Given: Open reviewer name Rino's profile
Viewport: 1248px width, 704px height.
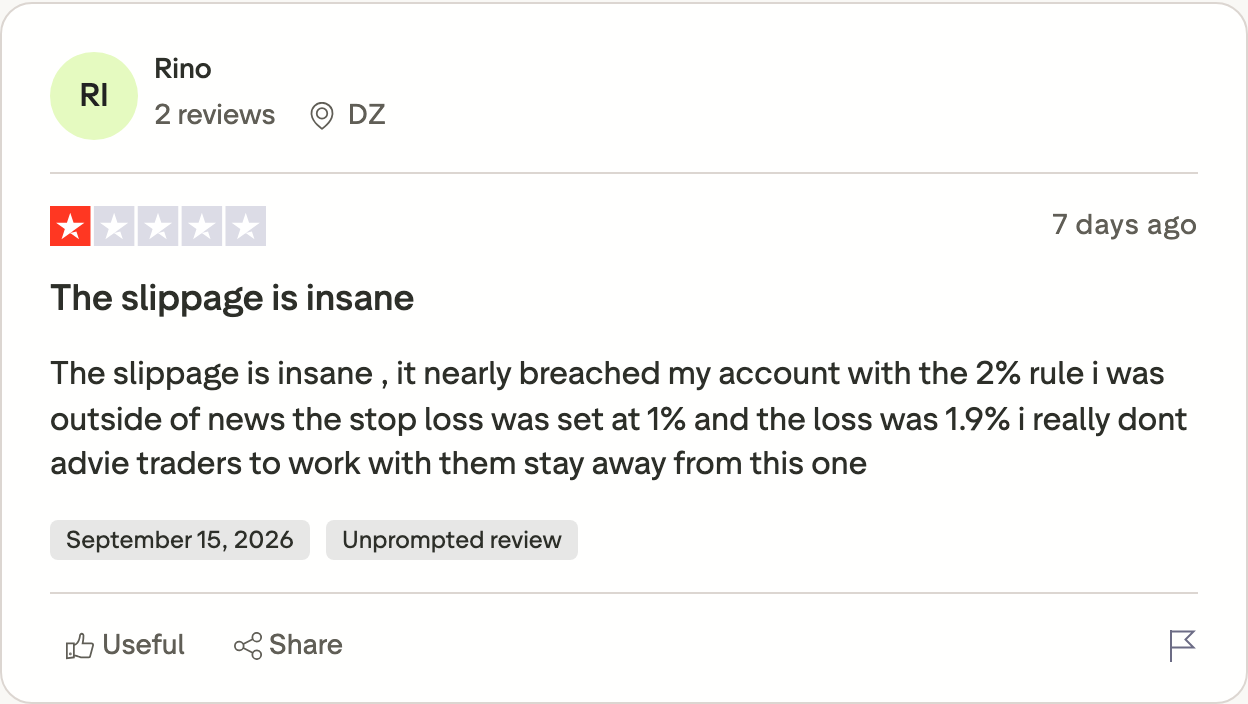Looking at the screenshot, I should pos(183,69).
